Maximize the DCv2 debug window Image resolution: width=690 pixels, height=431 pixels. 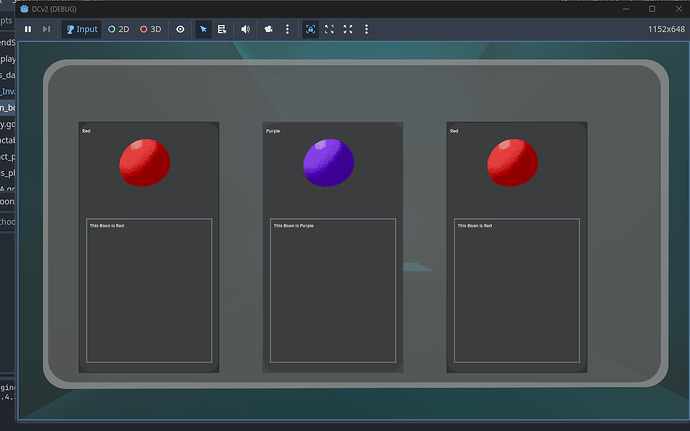(651, 8)
